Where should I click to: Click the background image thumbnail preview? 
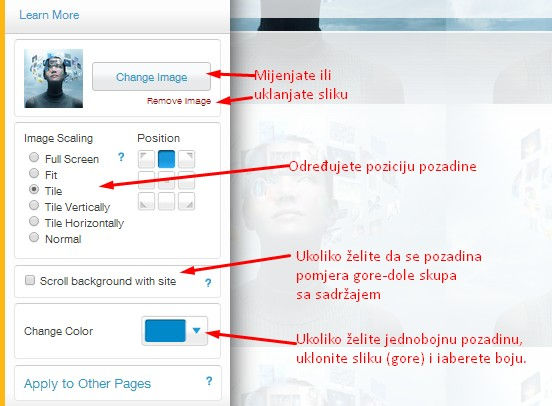pyautogui.click(x=54, y=78)
